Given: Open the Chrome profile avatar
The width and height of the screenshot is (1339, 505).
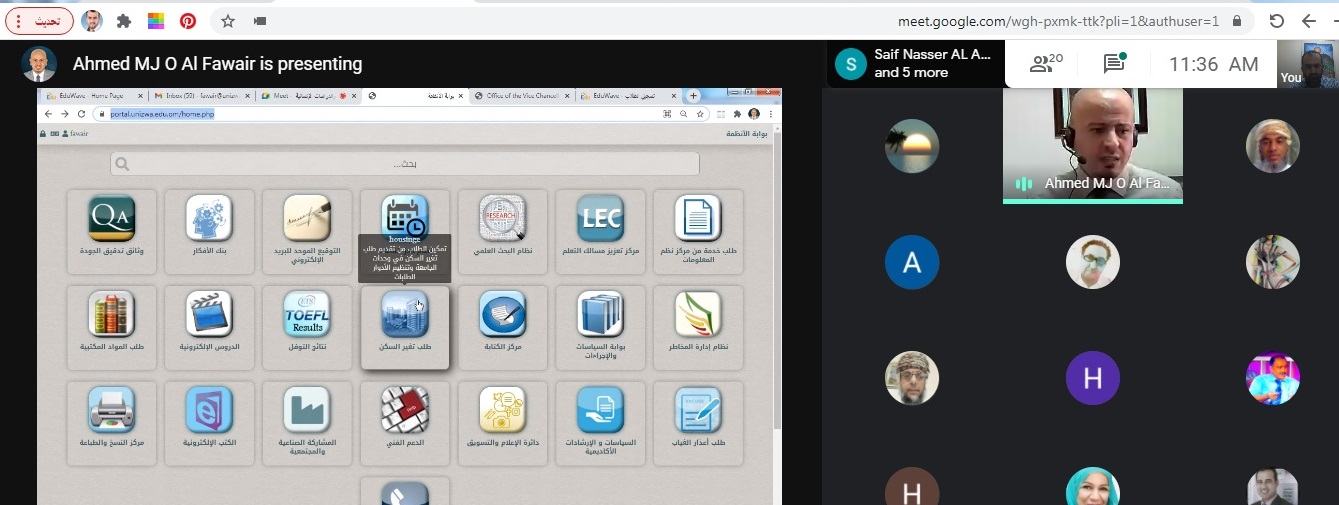Looking at the screenshot, I should point(92,20).
